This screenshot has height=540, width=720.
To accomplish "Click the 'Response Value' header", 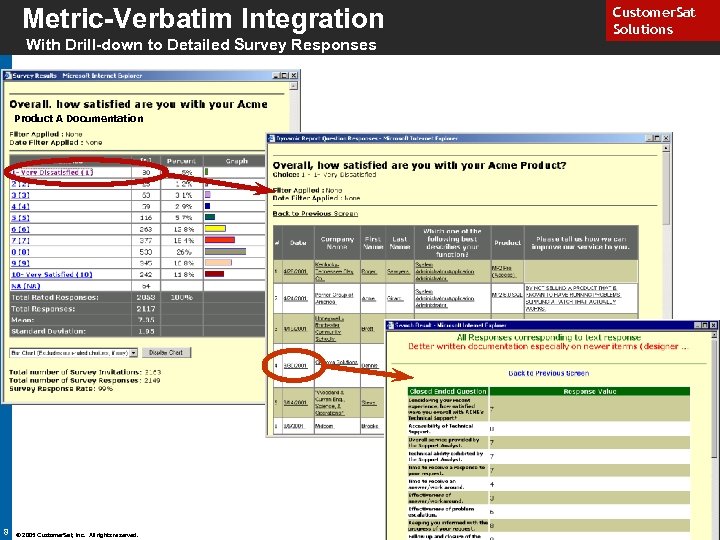I will coord(590,392).
